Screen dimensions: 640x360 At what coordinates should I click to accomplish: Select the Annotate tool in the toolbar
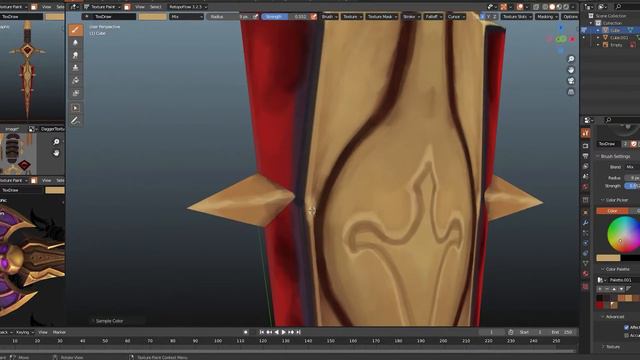pyautogui.click(x=76, y=121)
